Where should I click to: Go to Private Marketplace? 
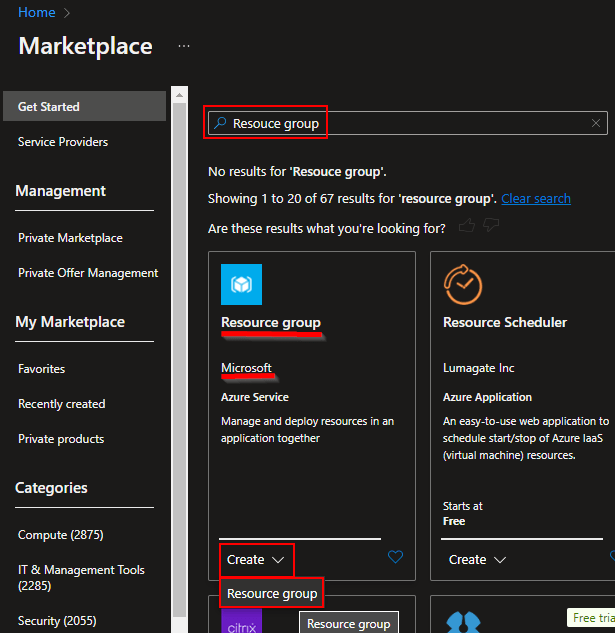coord(70,238)
